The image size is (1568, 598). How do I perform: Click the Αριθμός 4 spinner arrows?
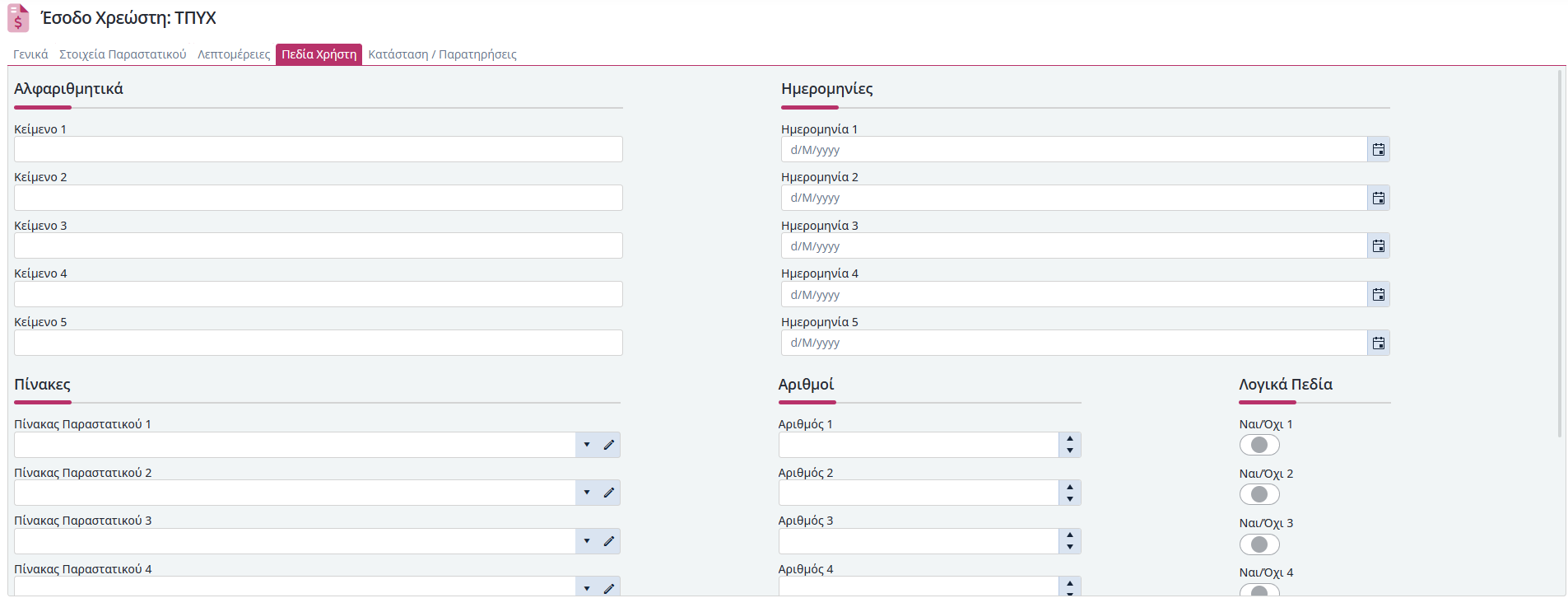1070,587
